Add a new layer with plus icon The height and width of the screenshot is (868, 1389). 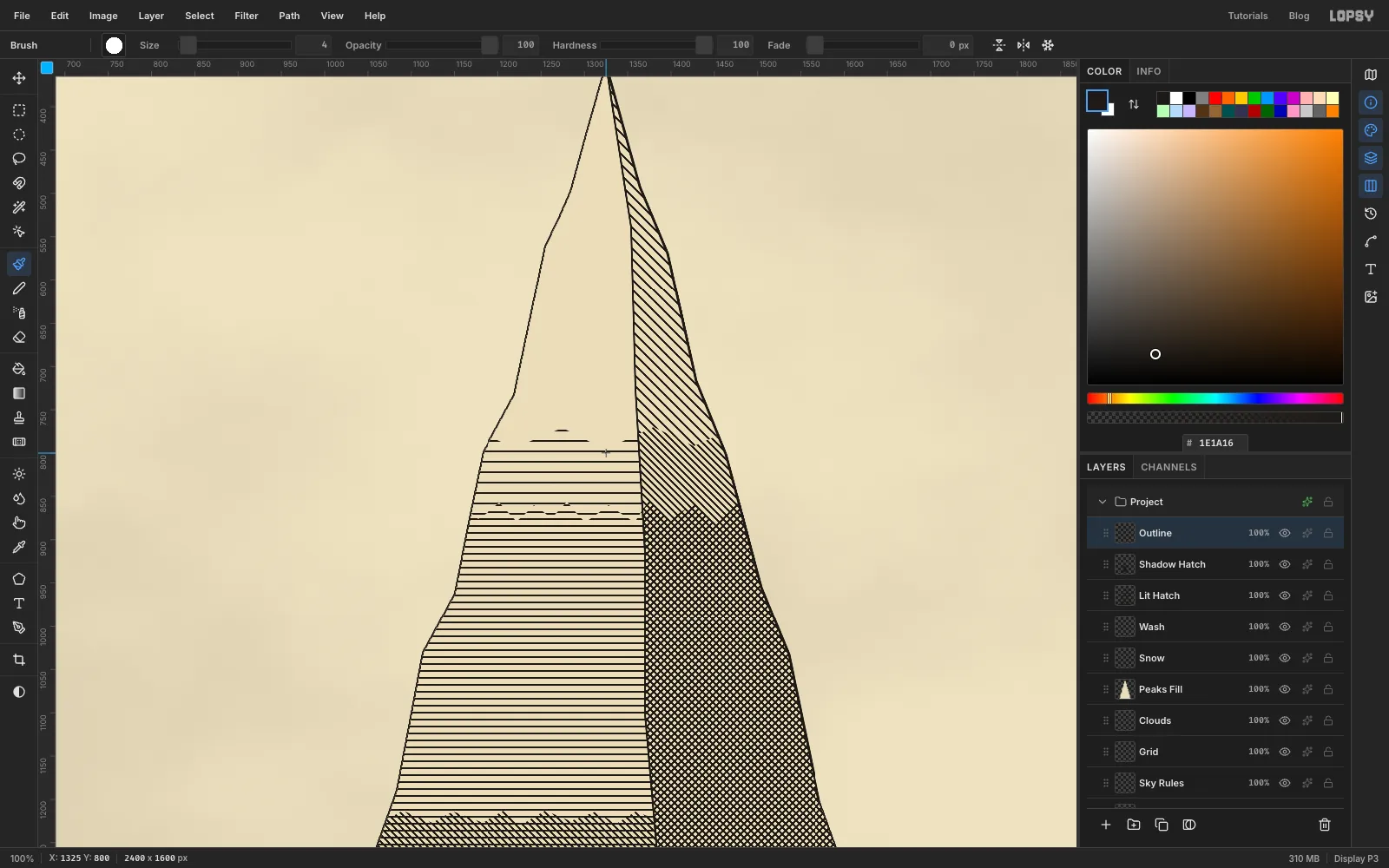coord(1106,825)
